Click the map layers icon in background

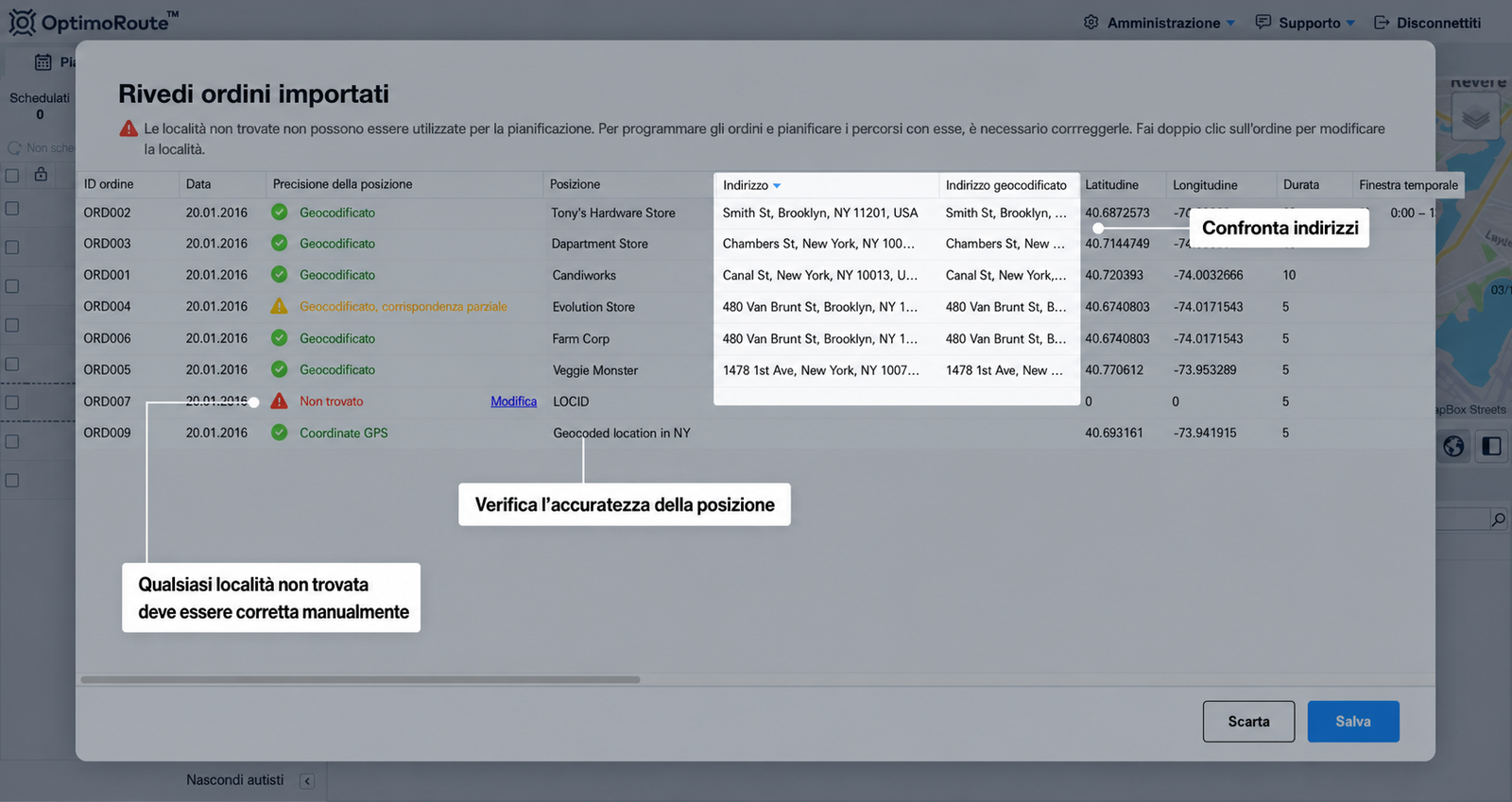pos(1475,118)
